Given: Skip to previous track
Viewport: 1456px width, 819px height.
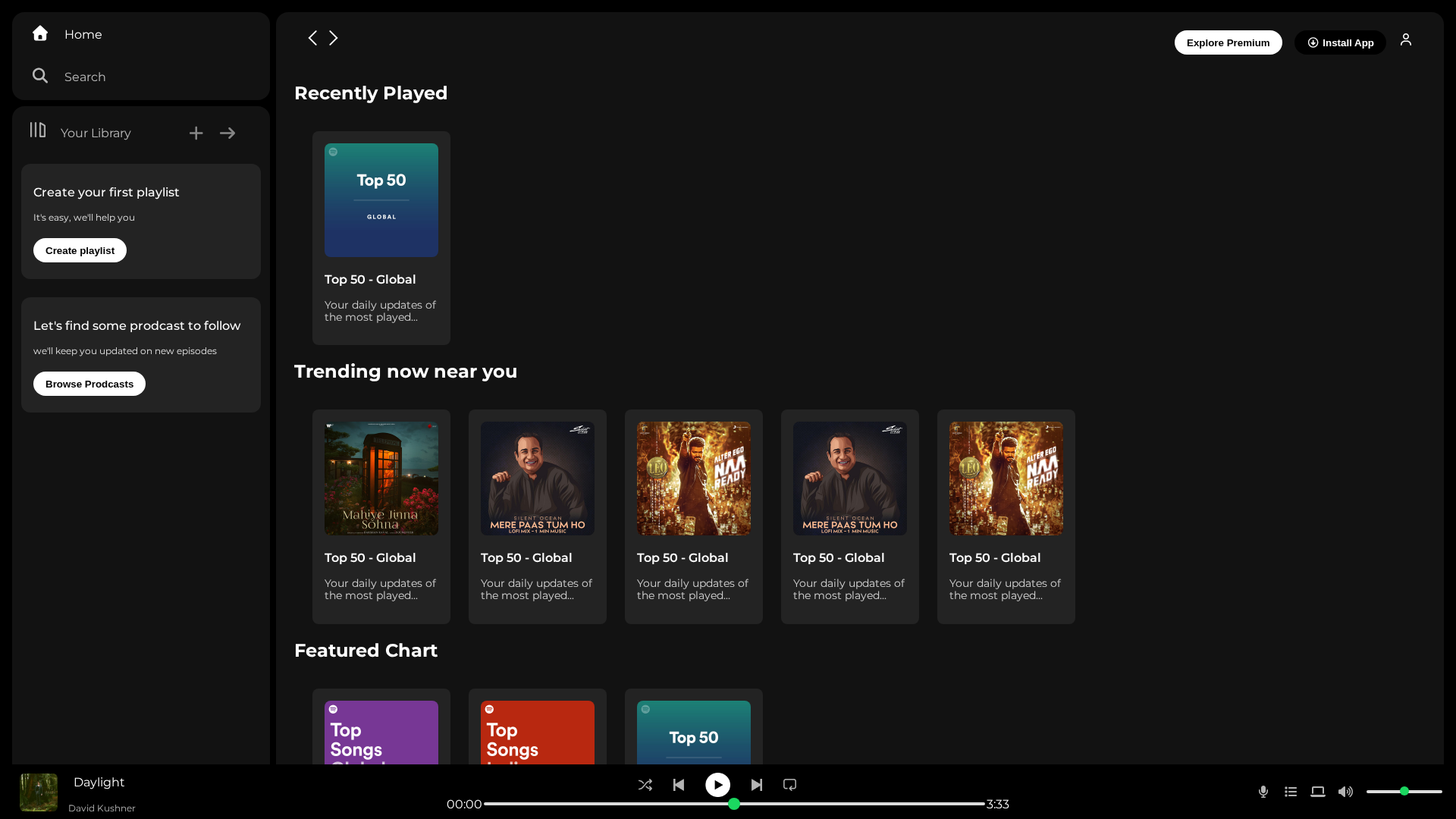Looking at the screenshot, I should (679, 785).
